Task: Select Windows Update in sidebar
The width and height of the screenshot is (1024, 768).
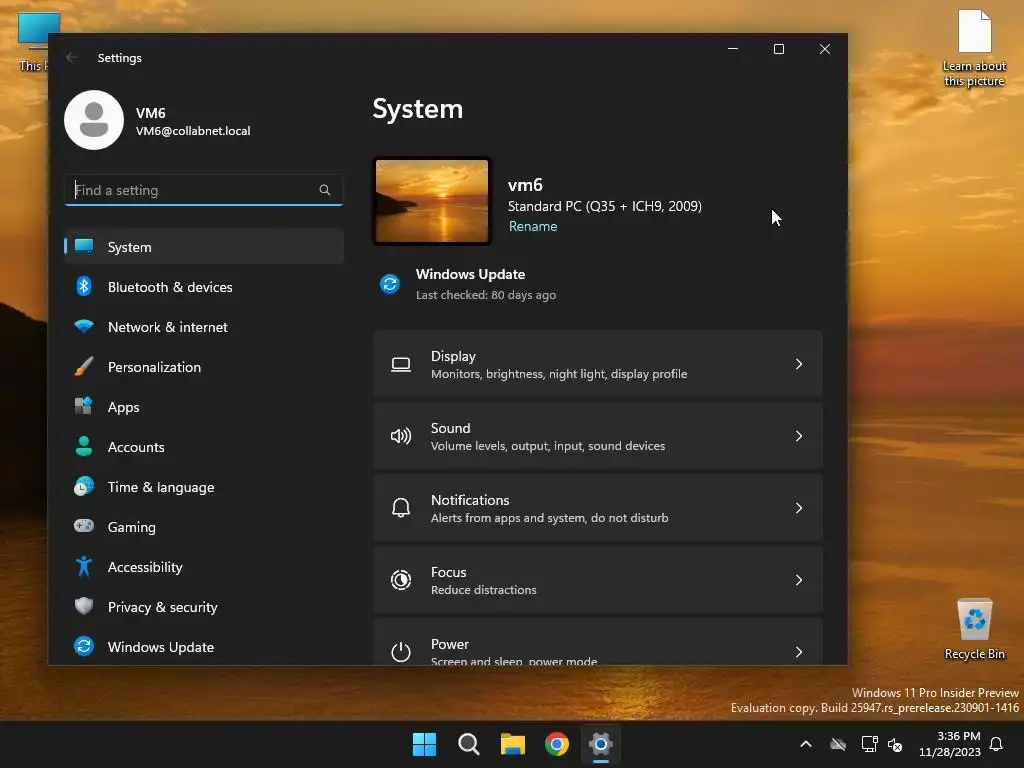Action: [204, 647]
